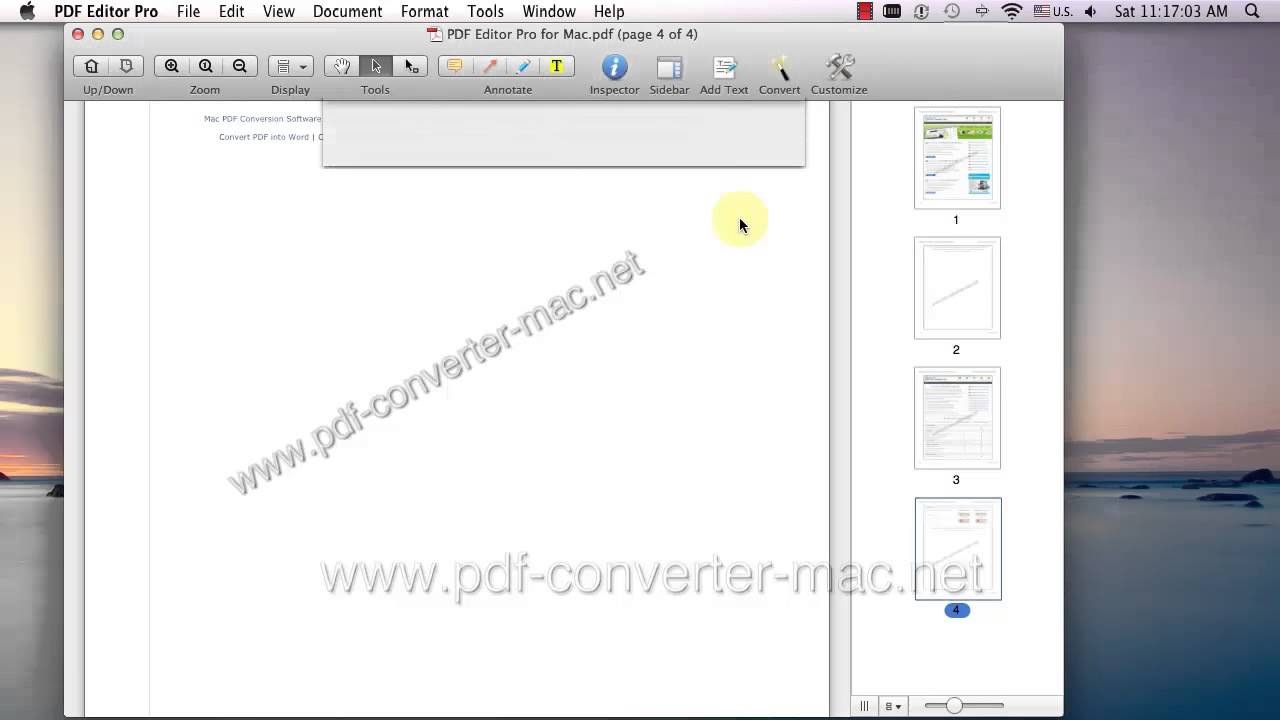Click 'Mac PDF Conversion Software' text
1280x720 pixels.
click(x=263, y=119)
